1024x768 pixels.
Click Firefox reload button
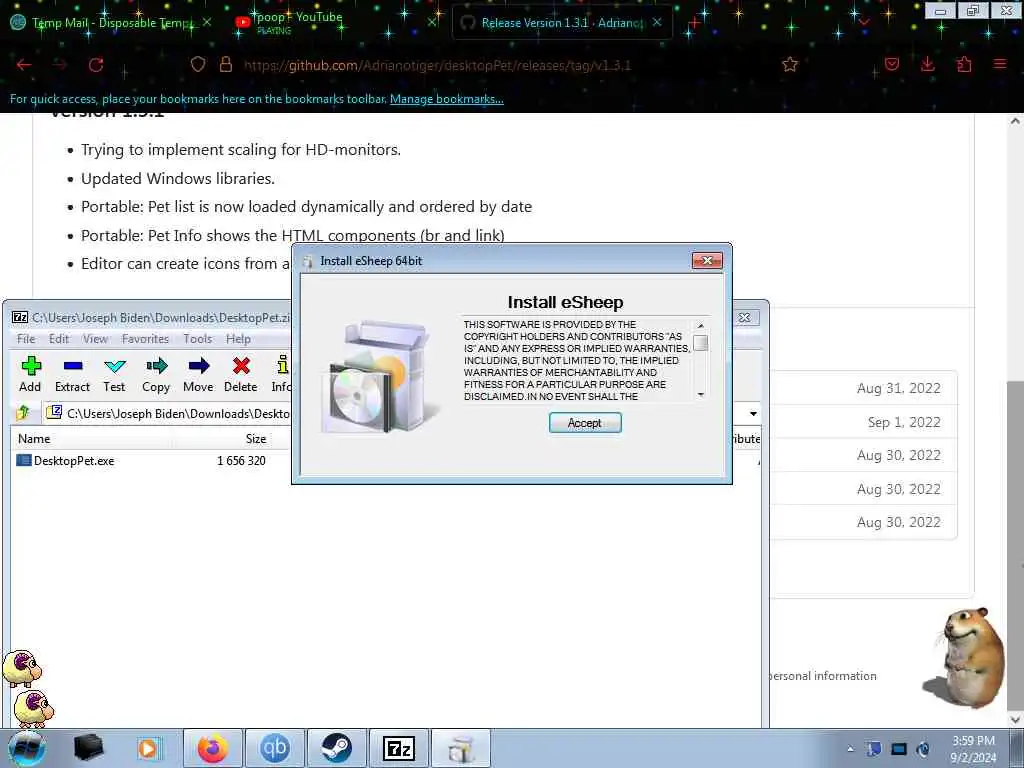96,65
